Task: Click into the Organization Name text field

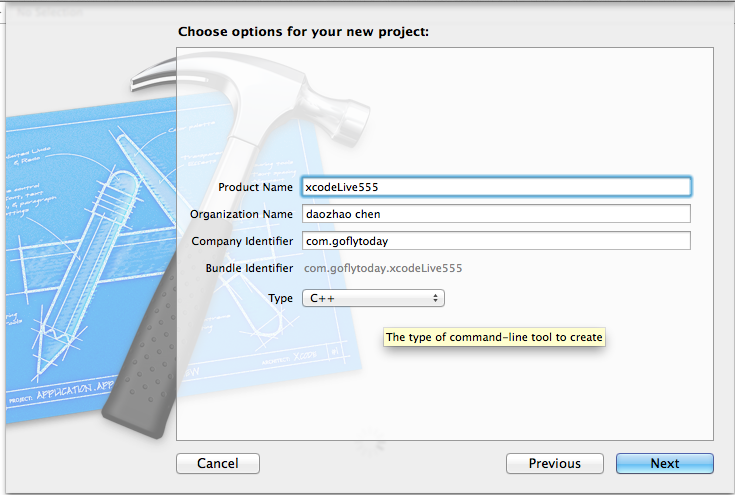Action: [496, 214]
